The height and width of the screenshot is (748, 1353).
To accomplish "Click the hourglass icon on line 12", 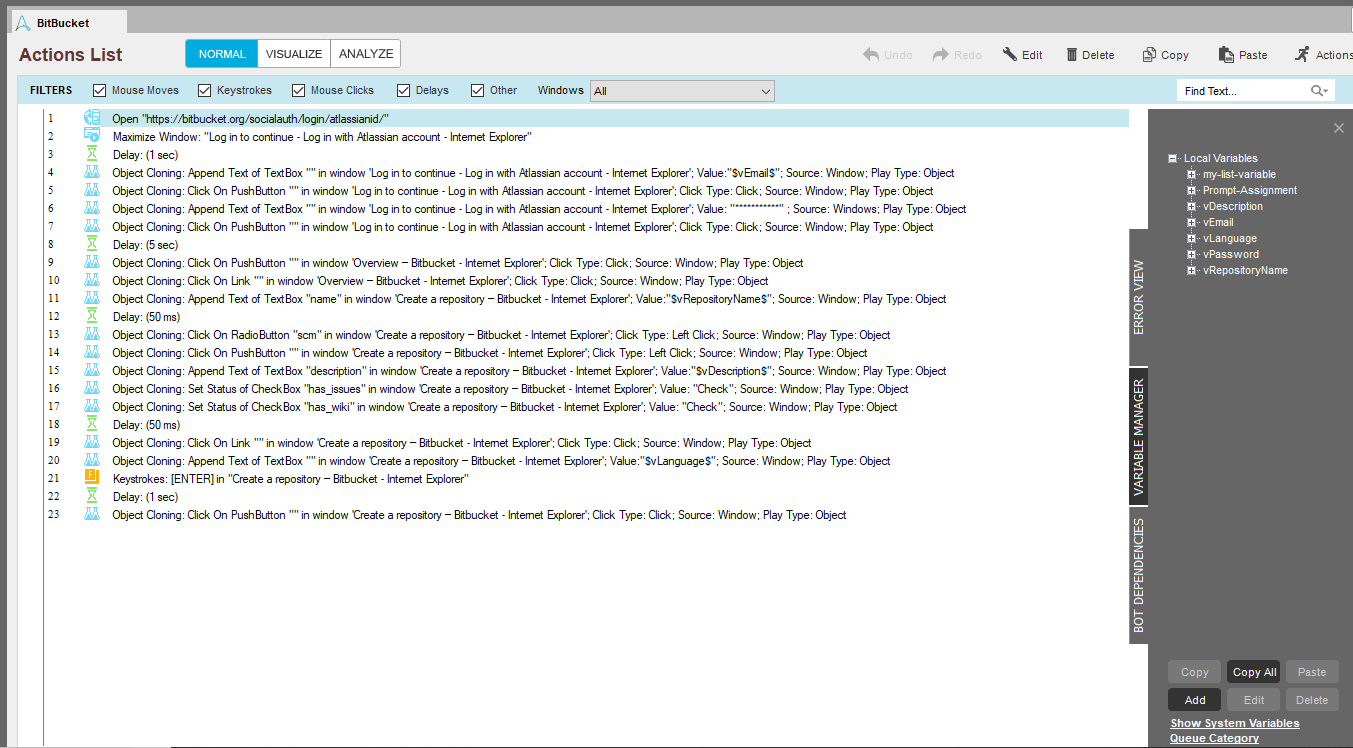I will (92, 316).
